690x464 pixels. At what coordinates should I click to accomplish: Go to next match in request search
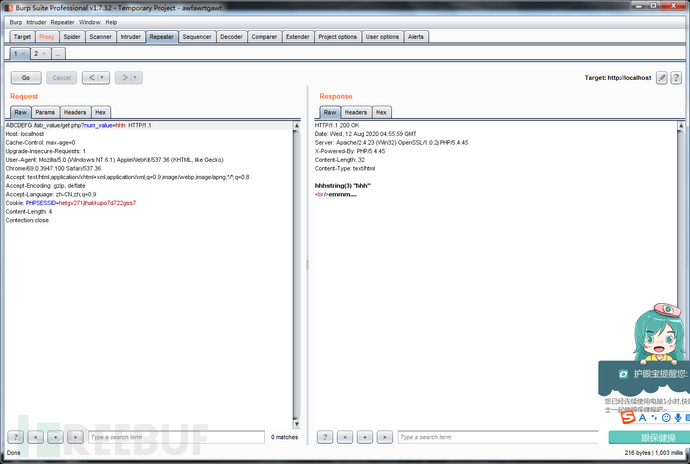click(x=75, y=437)
